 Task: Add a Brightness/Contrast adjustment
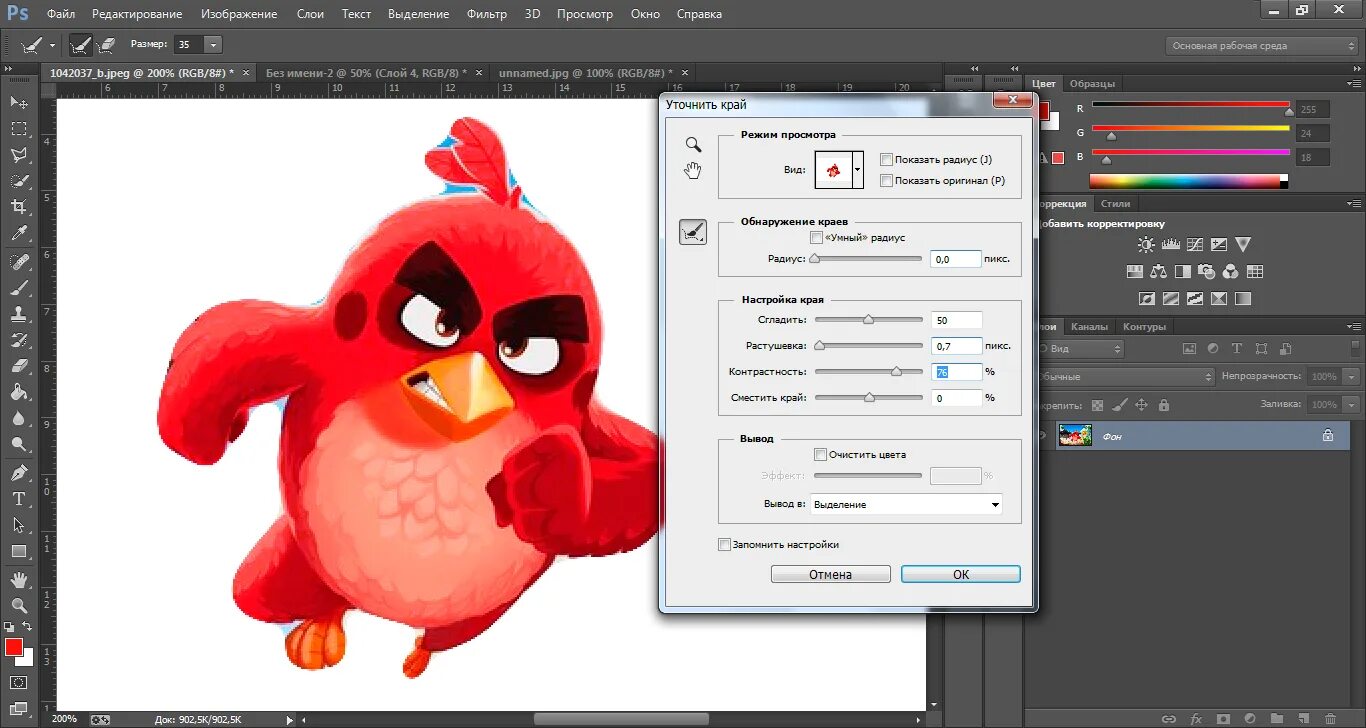1146,244
